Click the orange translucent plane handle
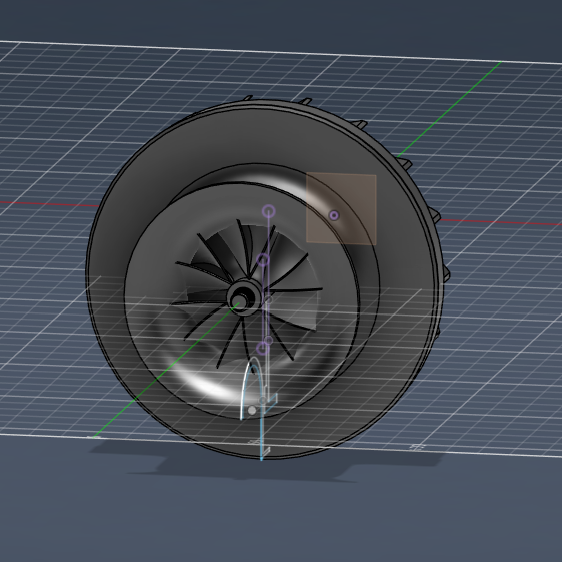562x562 pixels. (341, 209)
